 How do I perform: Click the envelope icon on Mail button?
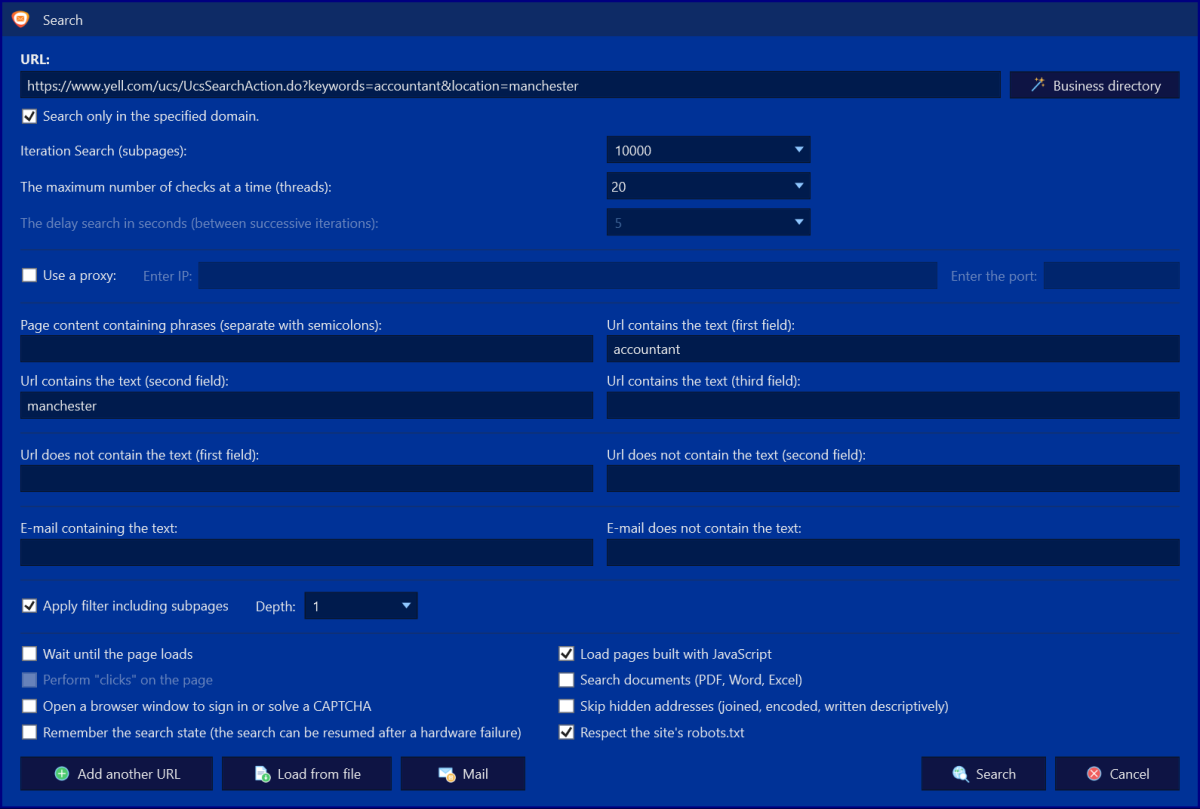point(447,774)
